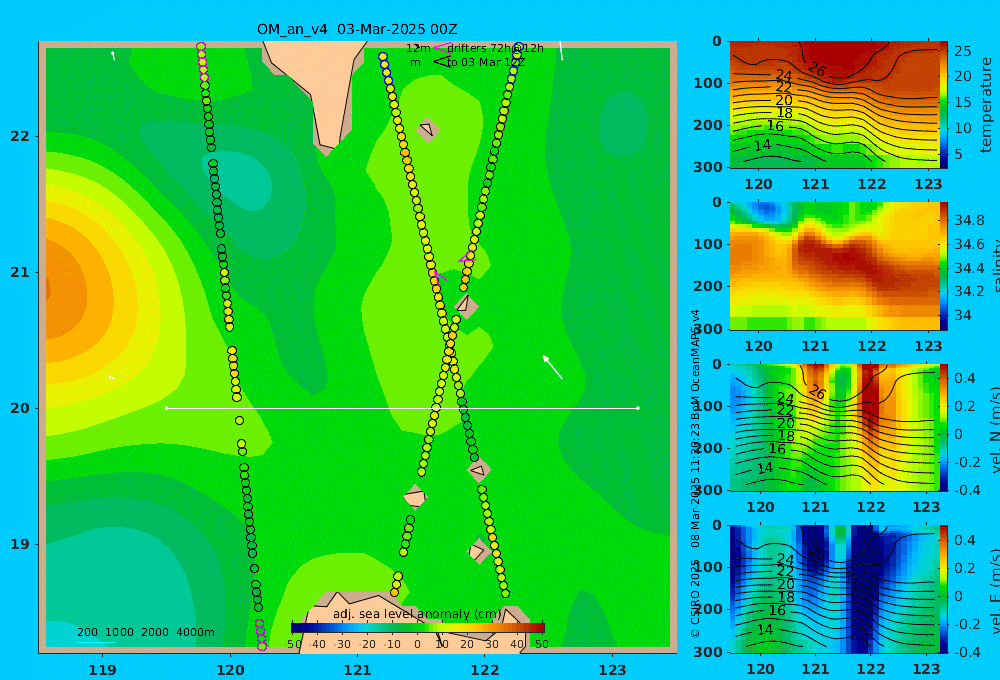1000x680 pixels.
Task: Click the island marker near 19.3°N, 121.5°E
Action: (415, 497)
